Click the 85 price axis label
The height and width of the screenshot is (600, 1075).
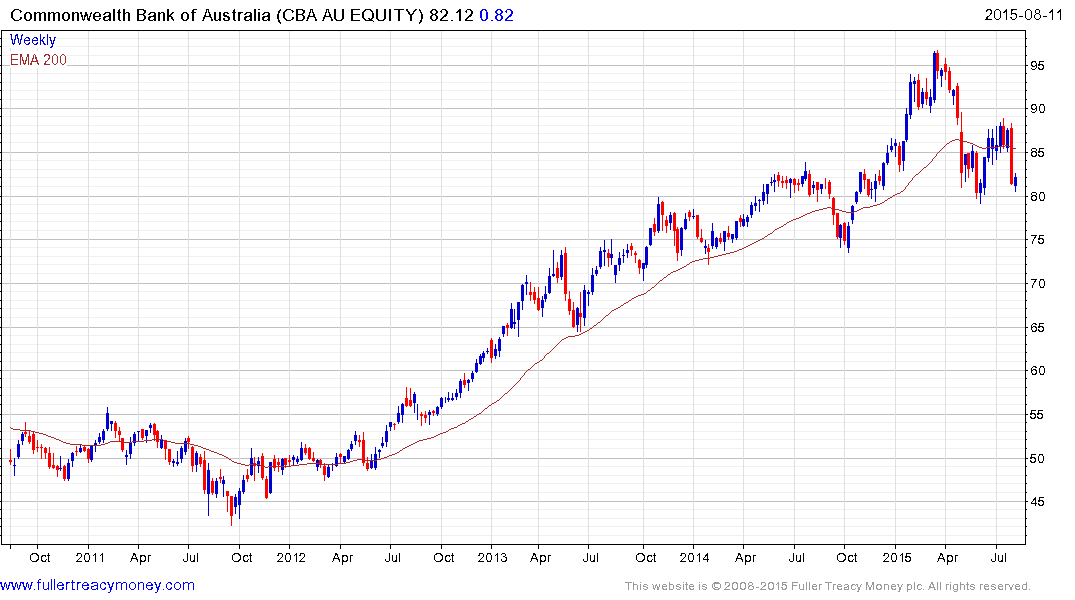(1037, 153)
